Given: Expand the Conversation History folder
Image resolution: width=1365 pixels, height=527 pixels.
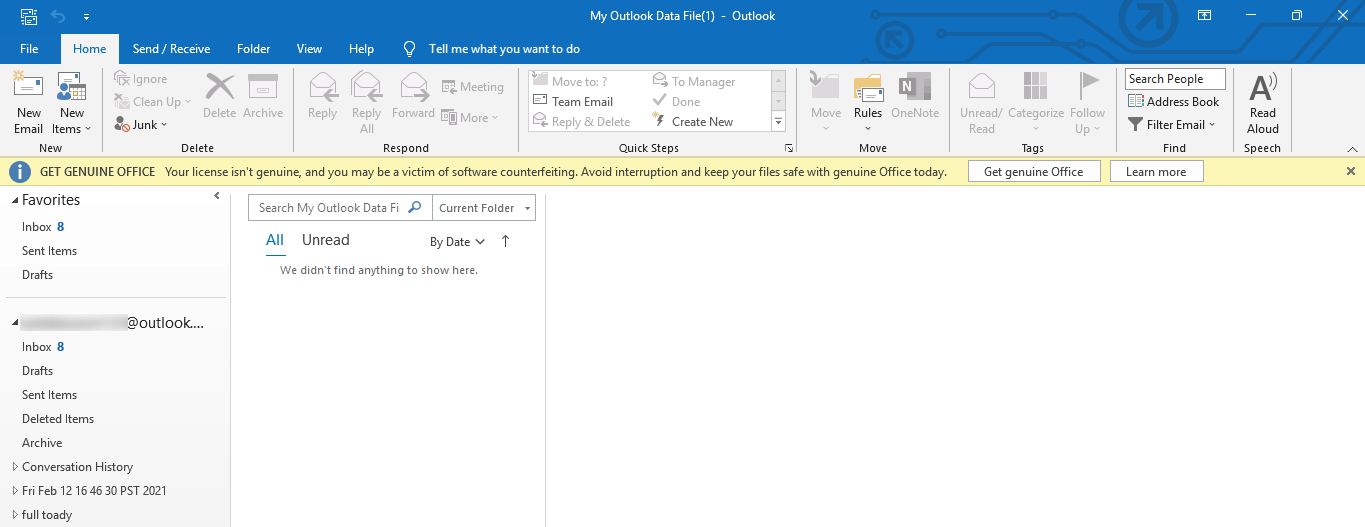Looking at the screenshot, I should click(15, 467).
